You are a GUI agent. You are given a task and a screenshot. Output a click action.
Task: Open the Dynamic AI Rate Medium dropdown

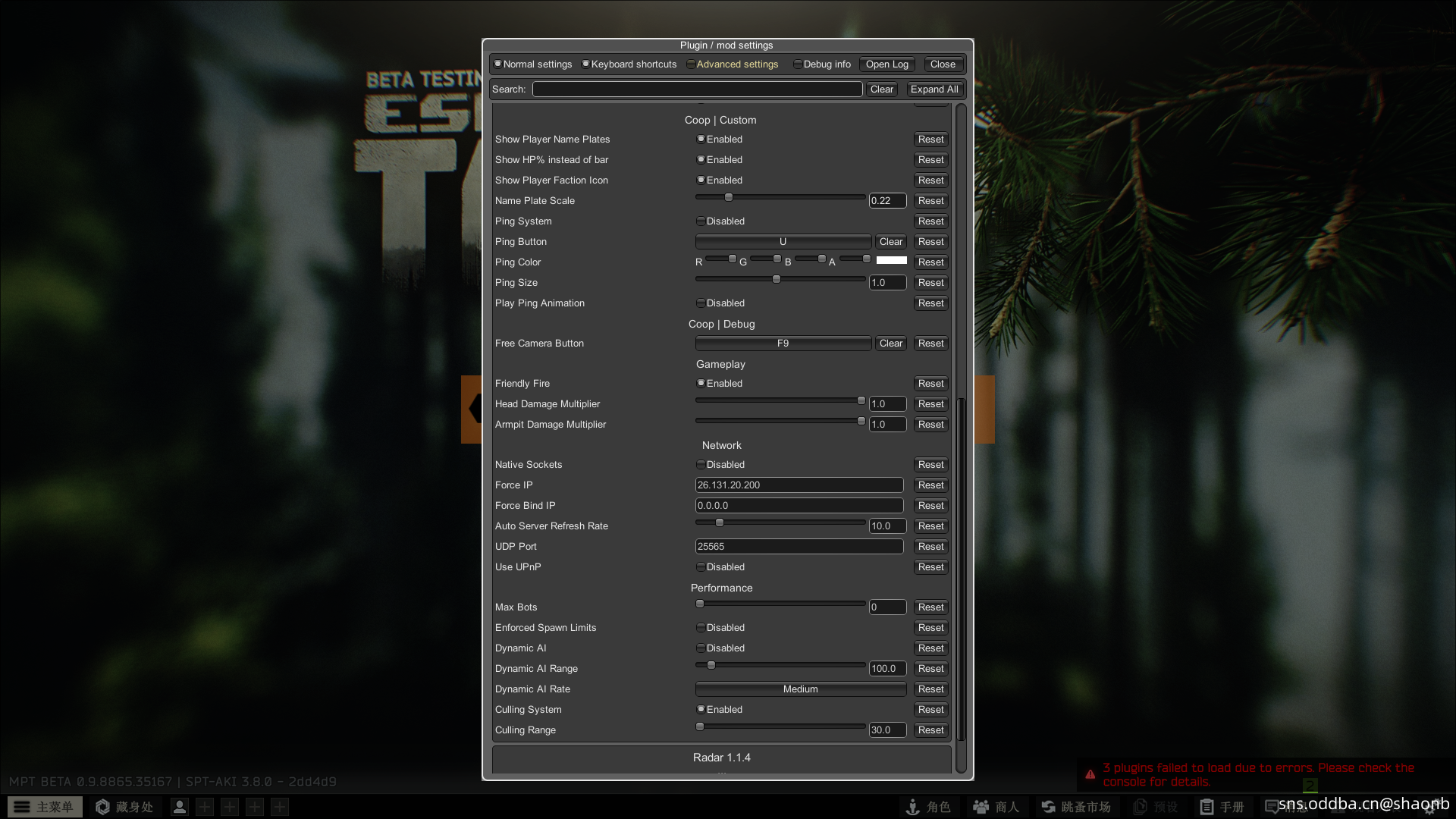[801, 689]
